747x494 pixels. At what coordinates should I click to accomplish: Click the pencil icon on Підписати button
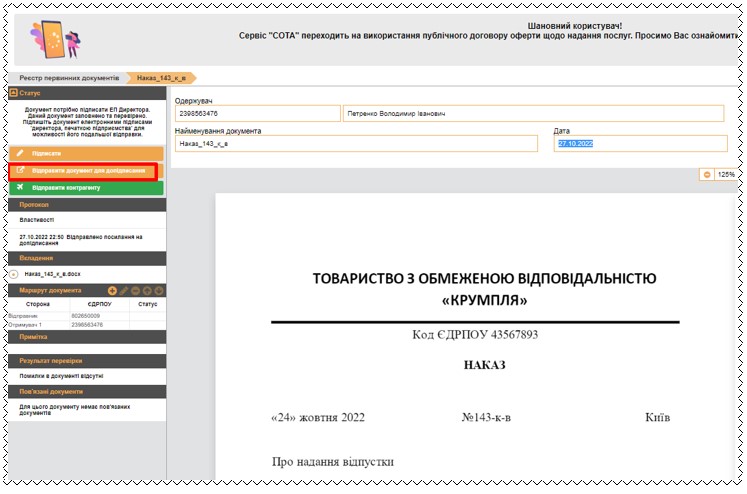click(x=20, y=153)
